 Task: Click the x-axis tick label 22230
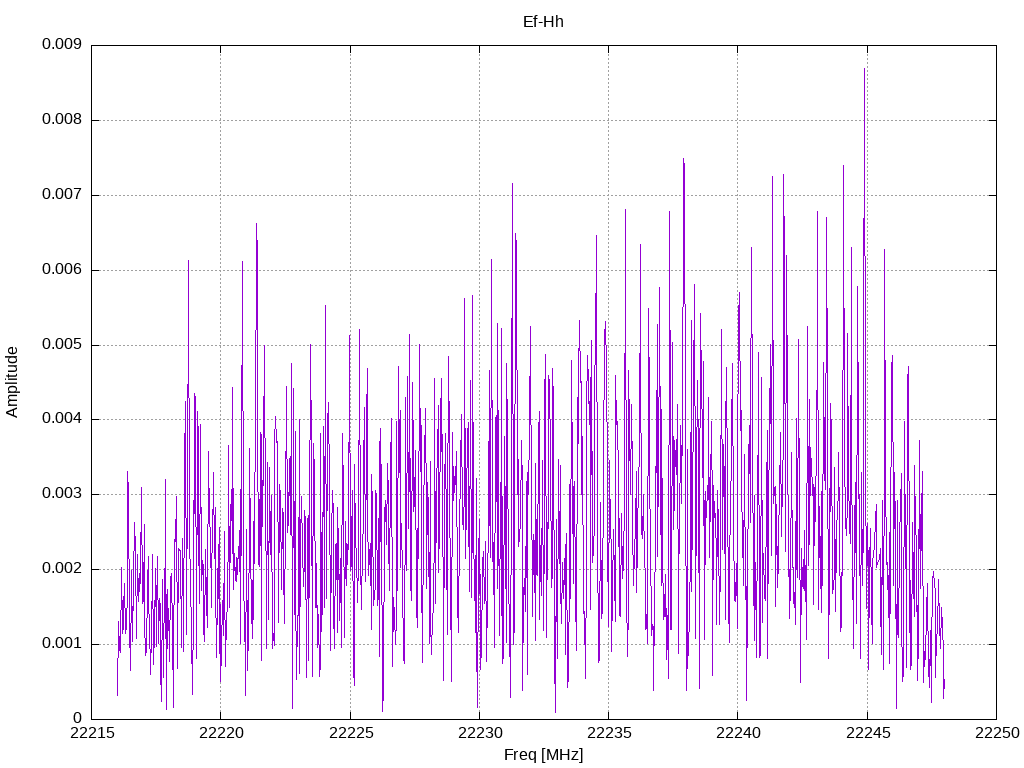(x=479, y=733)
